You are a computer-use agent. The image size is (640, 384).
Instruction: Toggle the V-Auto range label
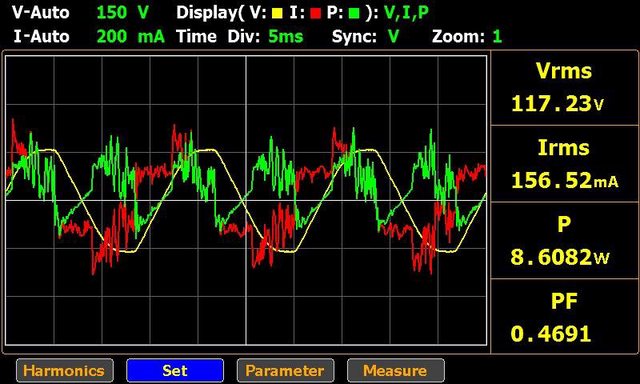[x=40, y=13]
